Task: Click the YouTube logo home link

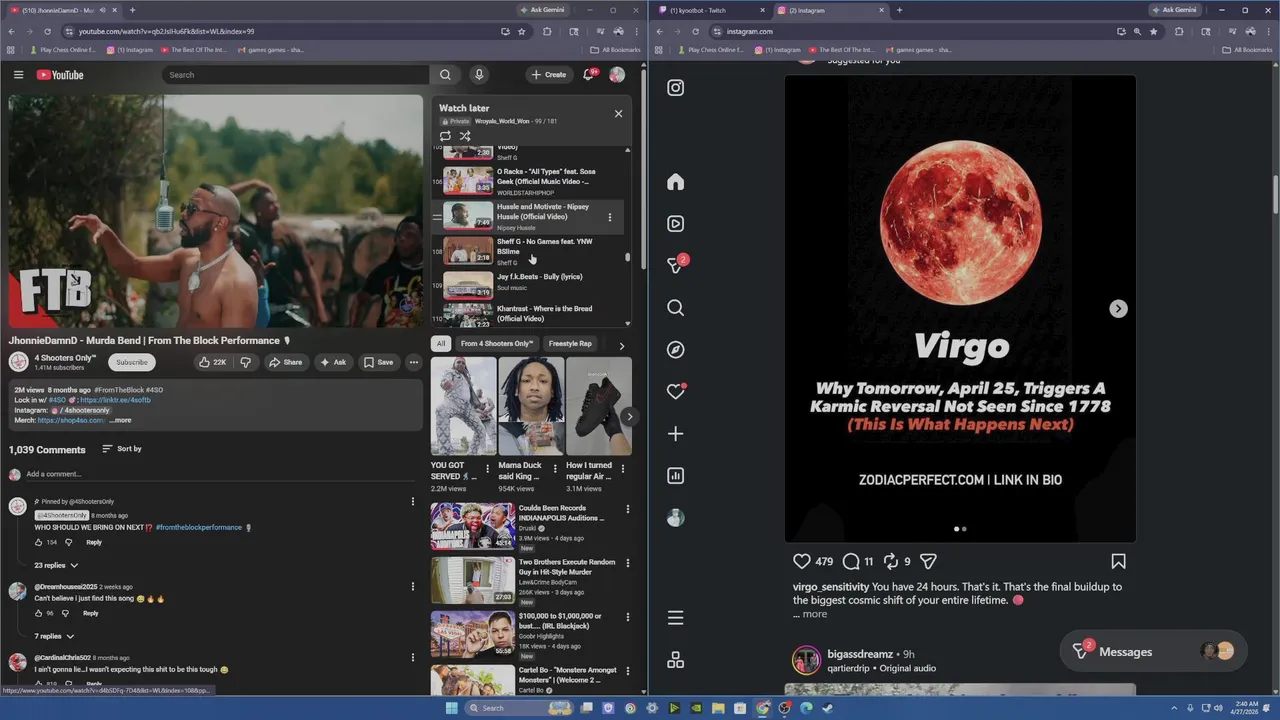Action: click(60, 75)
